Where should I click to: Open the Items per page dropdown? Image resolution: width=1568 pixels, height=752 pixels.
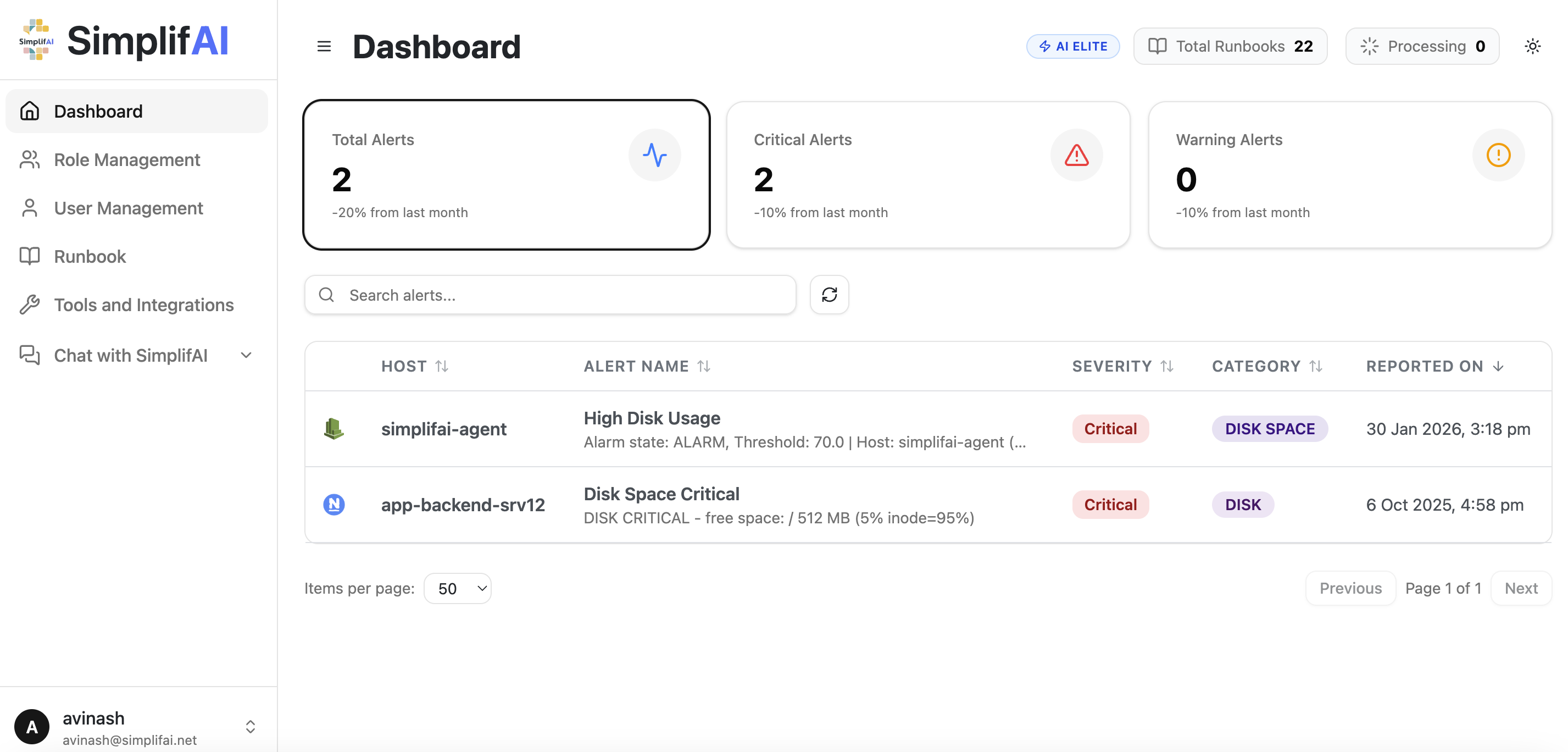[458, 588]
